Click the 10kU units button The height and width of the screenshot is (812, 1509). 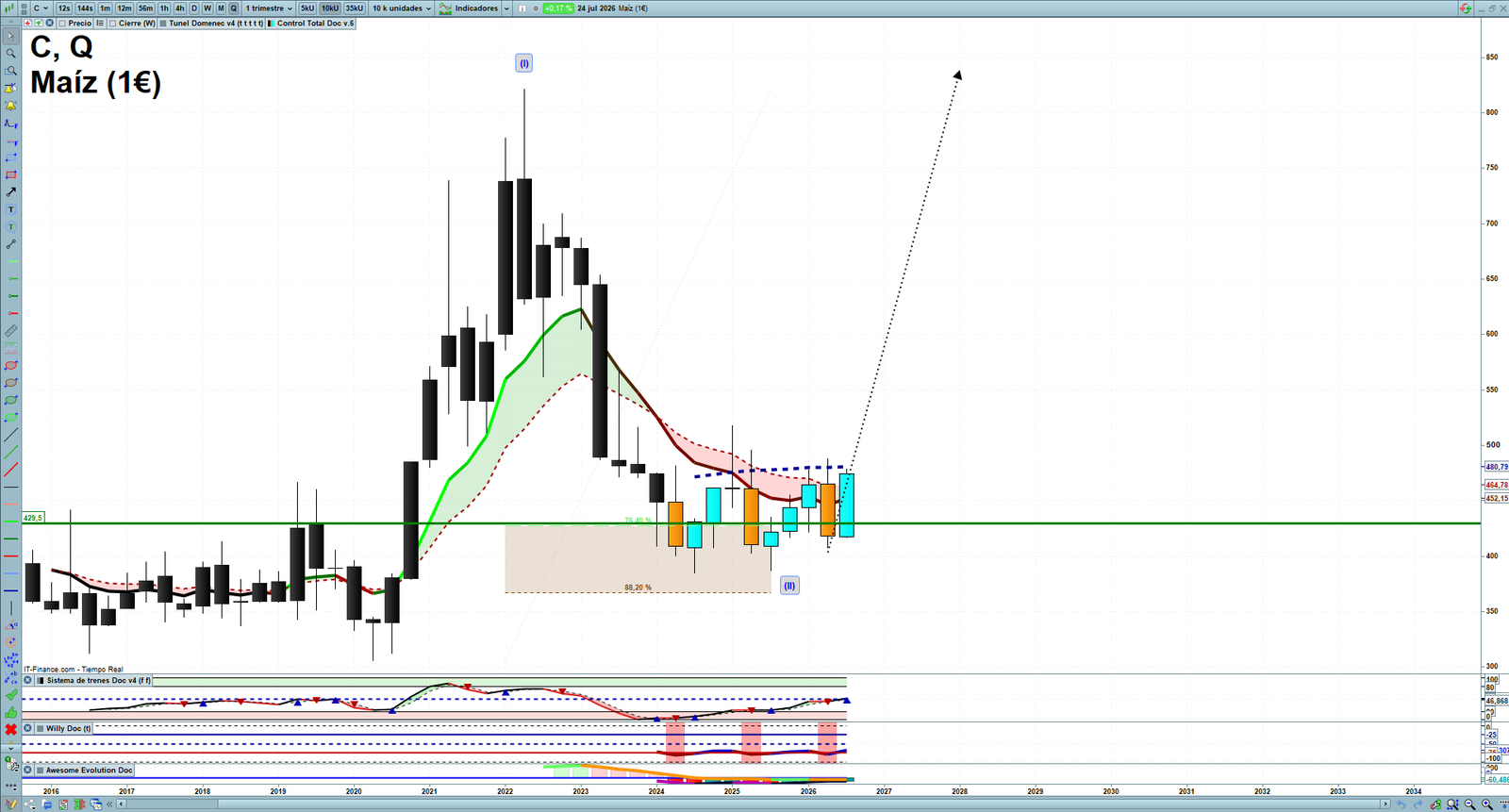[x=330, y=8]
